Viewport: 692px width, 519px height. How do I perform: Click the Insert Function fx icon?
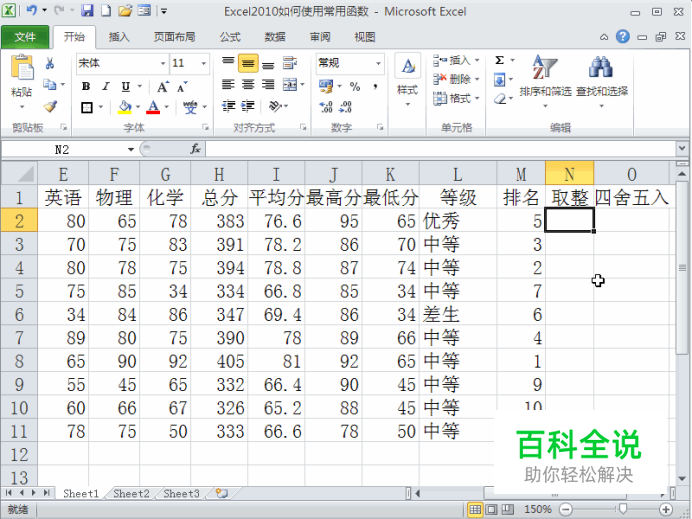(x=195, y=149)
